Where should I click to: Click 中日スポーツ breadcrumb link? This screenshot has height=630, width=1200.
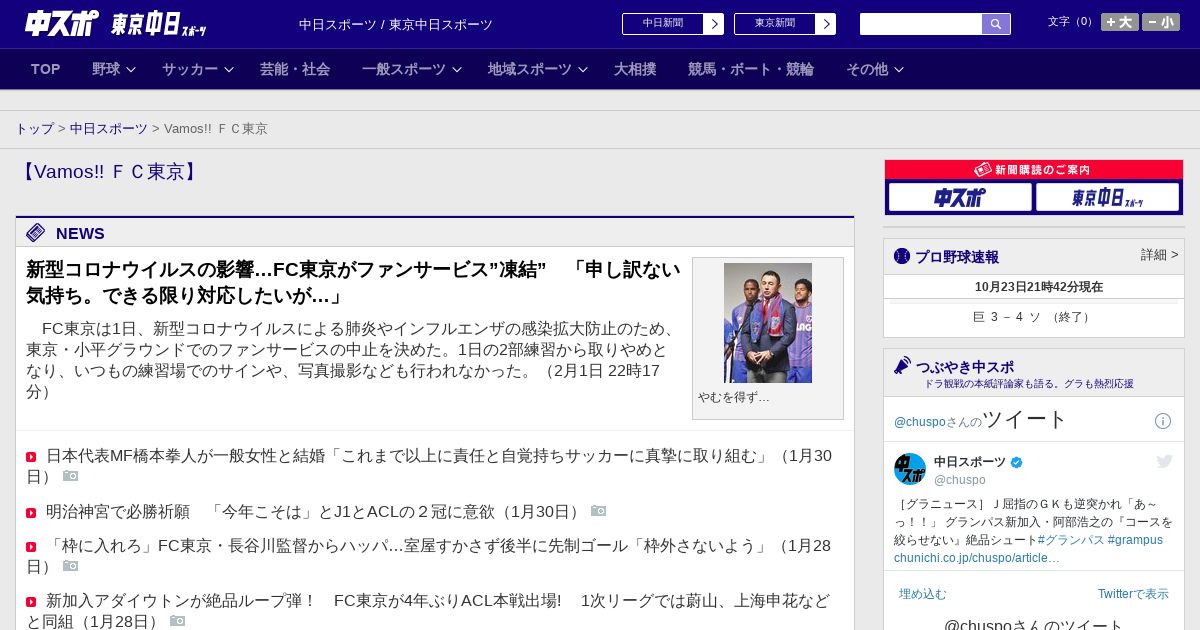109,129
